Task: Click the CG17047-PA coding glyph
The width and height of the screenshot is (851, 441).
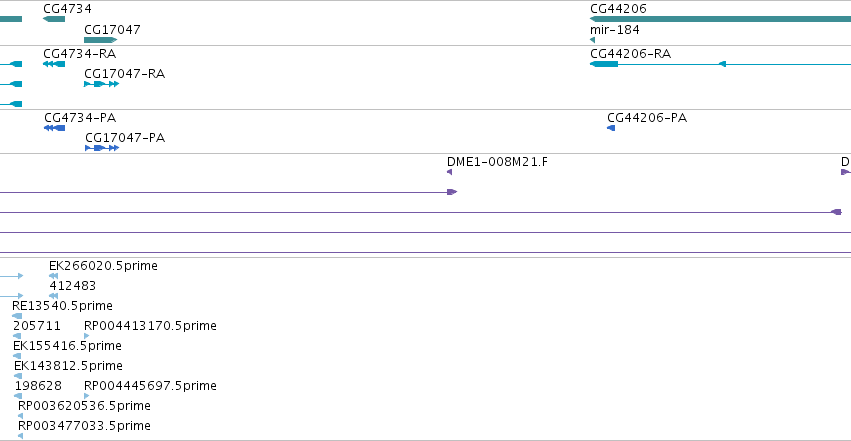Action: (x=102, y=148)
